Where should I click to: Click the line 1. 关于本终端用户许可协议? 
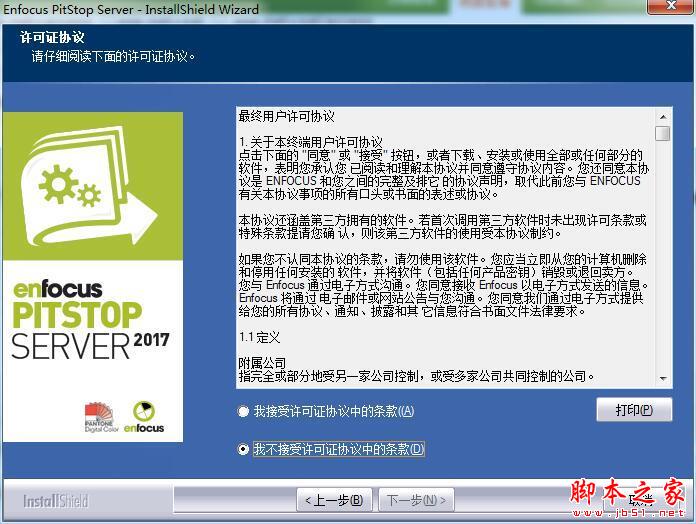pyautogui.click(x=310, y=142)
